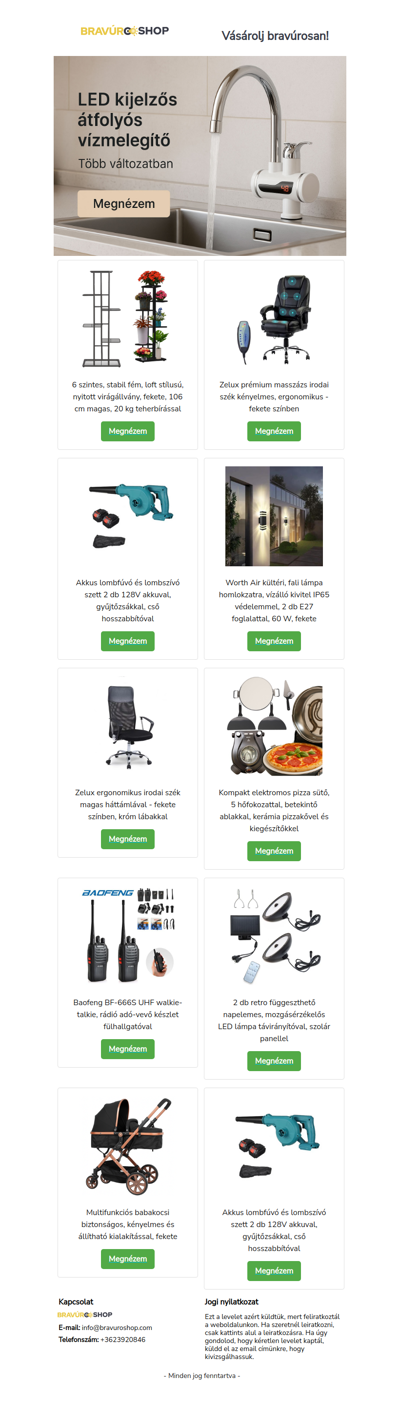Open the electric pizza oven image
The width and height of the screenshot is (400, 1405).
(274, 726)
